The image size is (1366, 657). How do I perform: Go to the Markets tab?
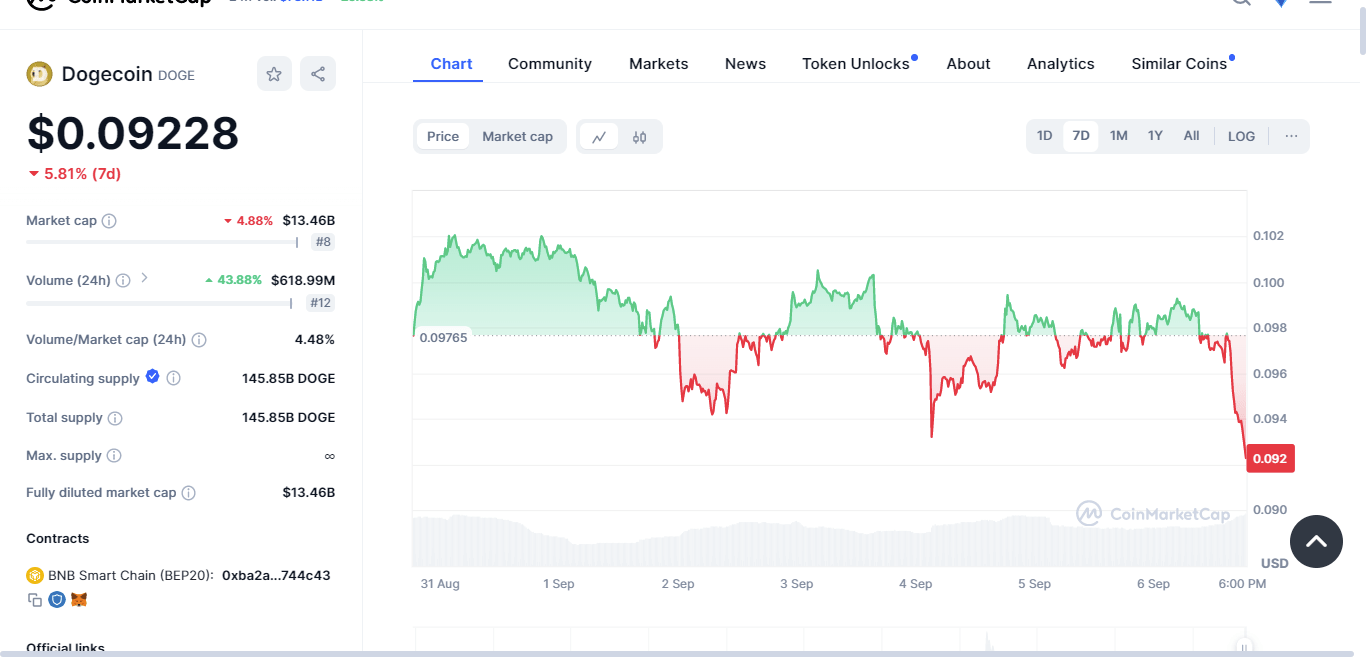(x=659, y=64)
